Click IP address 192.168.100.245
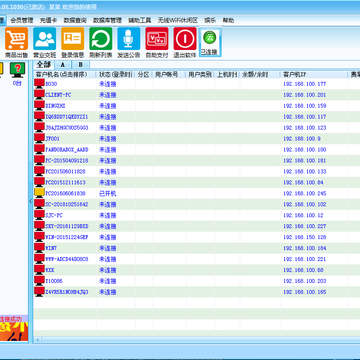This screenshot has width=360, height=360. pyautogui.click(x=305, y=193)
